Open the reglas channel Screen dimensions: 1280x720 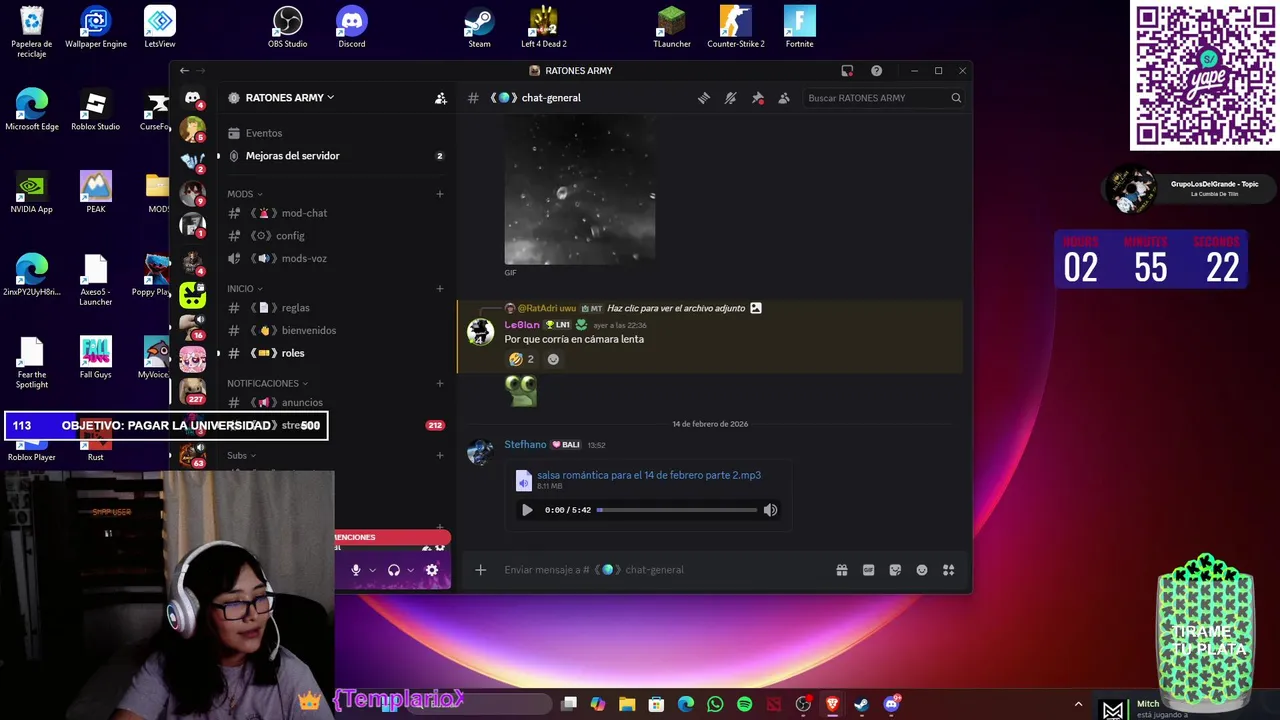coord(295,308)
